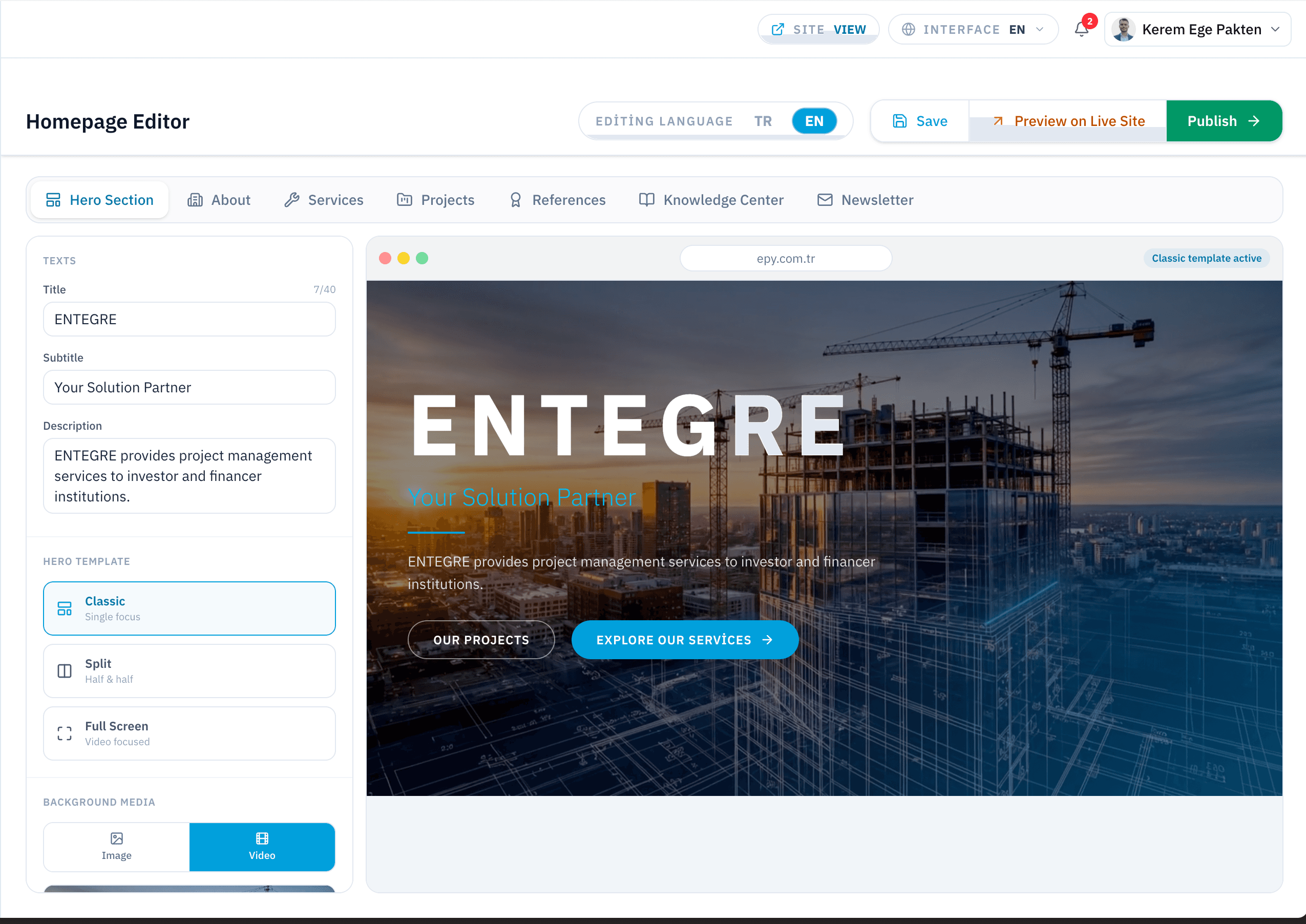The height and width of the screenshot is (924, 1306).
Task: Click the Interface globe icon
Action: (x=909, y=29)
